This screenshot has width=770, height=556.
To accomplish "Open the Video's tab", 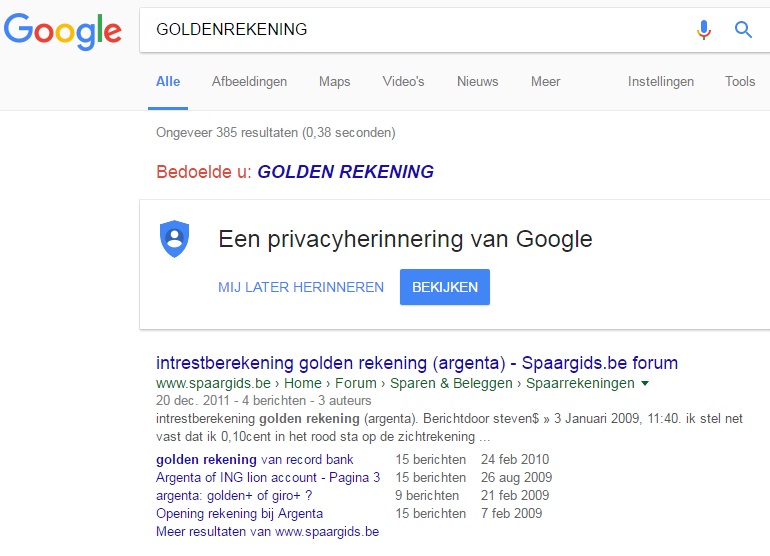I will pyautogui.click(x=403, y=82).
